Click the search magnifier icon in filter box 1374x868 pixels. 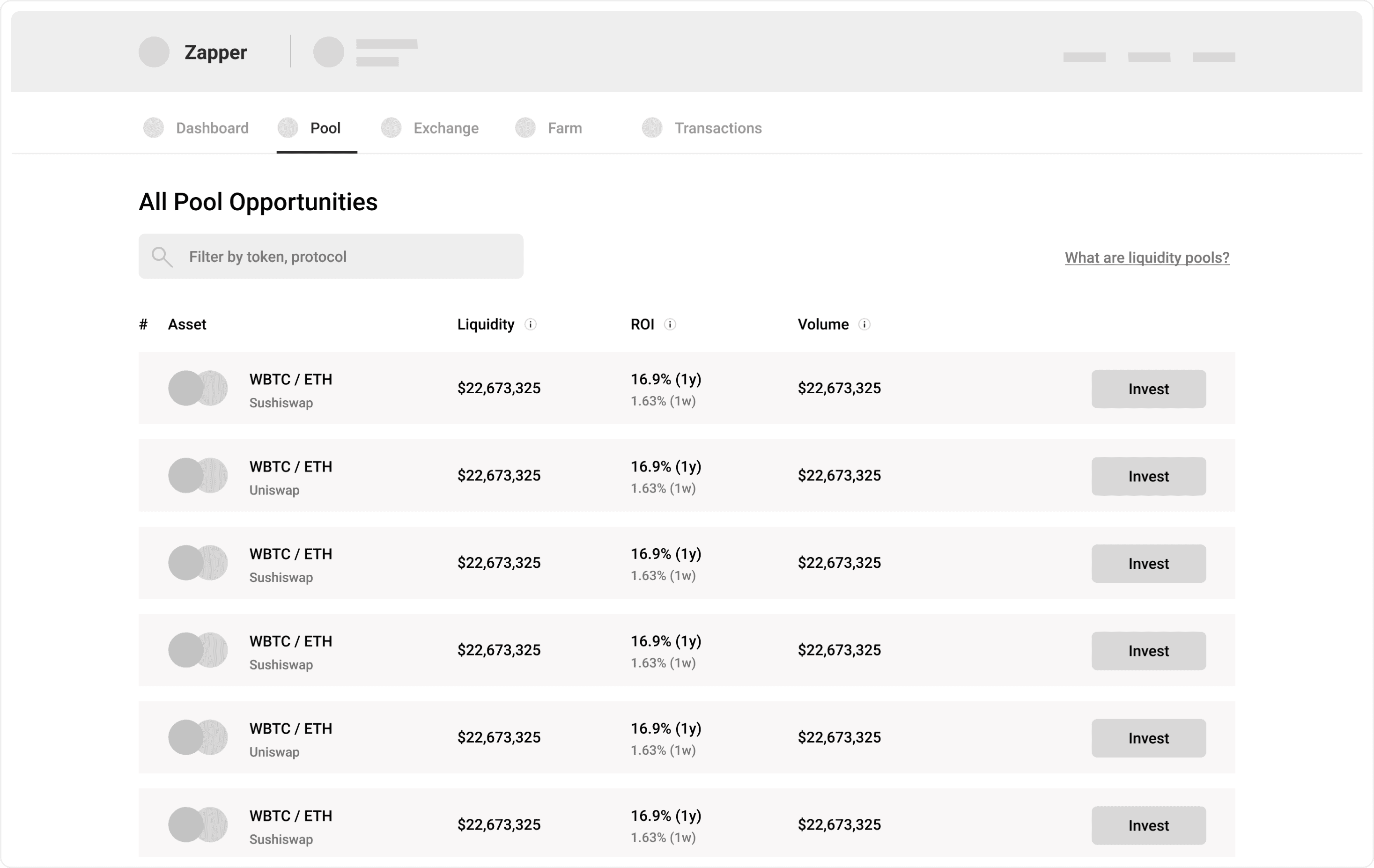(162, 257)
